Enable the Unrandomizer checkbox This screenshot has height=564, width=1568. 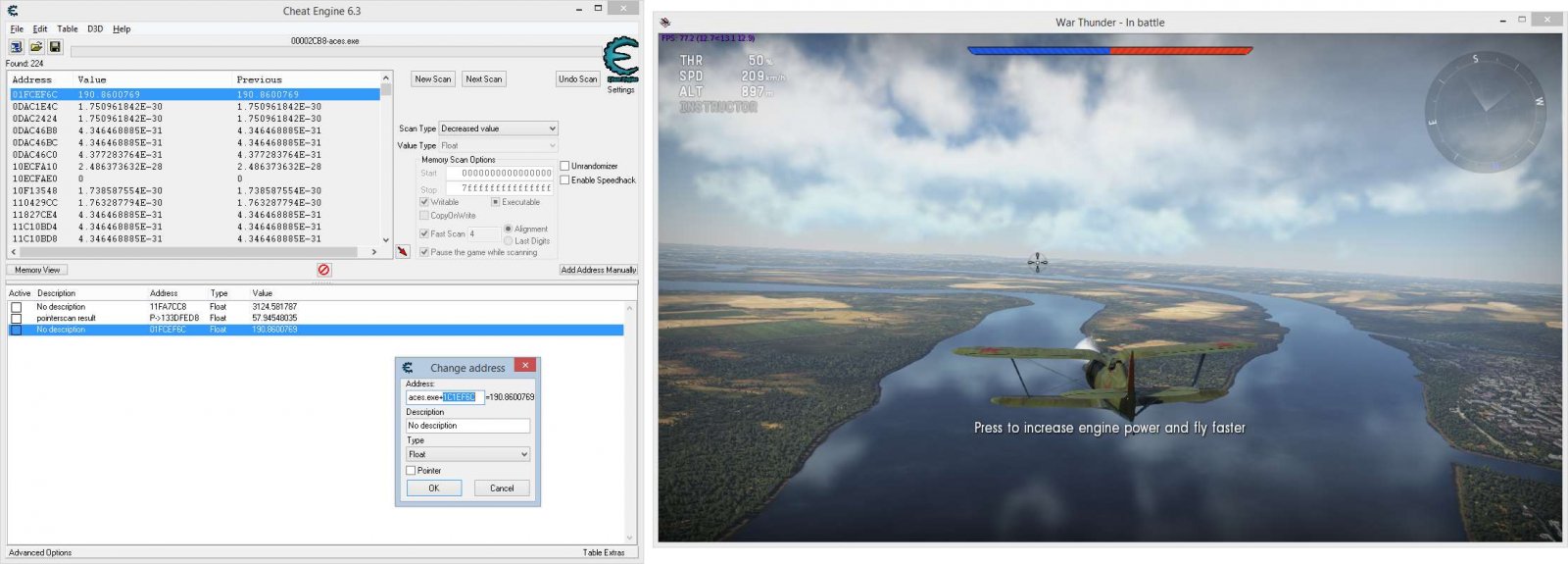[564, 166]
